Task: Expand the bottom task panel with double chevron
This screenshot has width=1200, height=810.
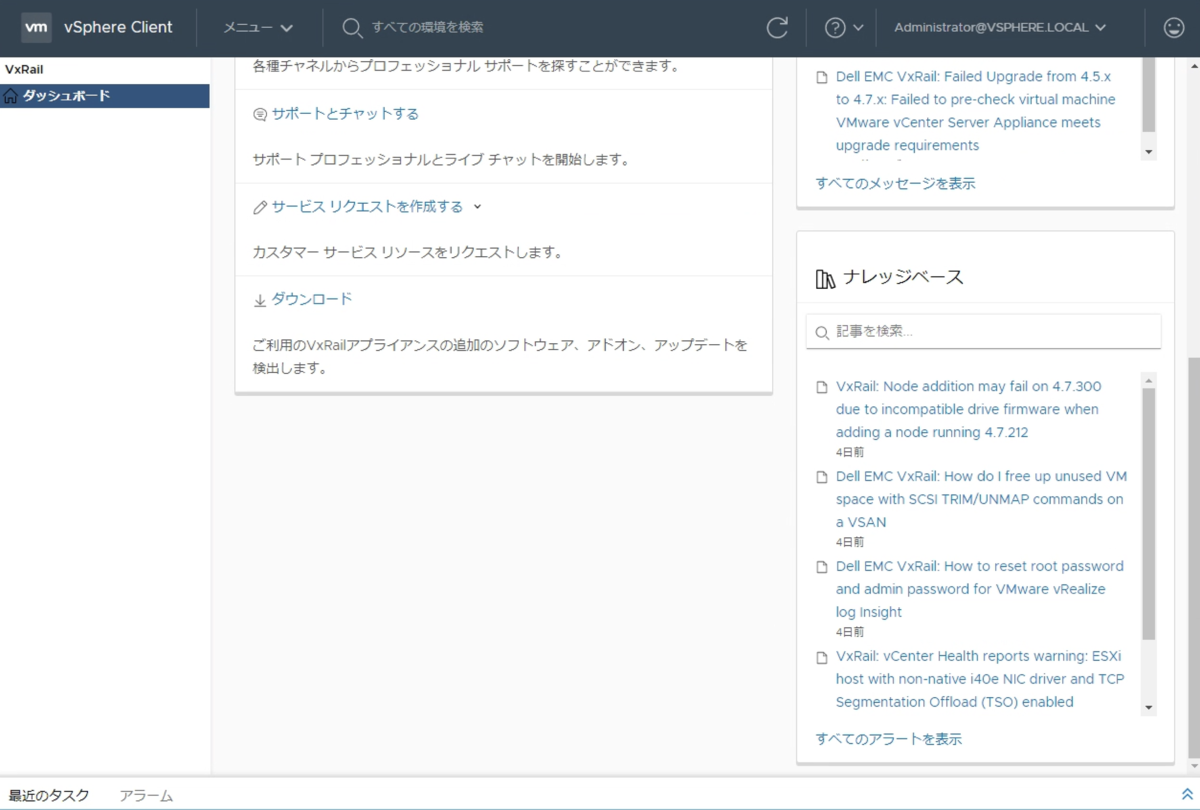Action: 1187,794
